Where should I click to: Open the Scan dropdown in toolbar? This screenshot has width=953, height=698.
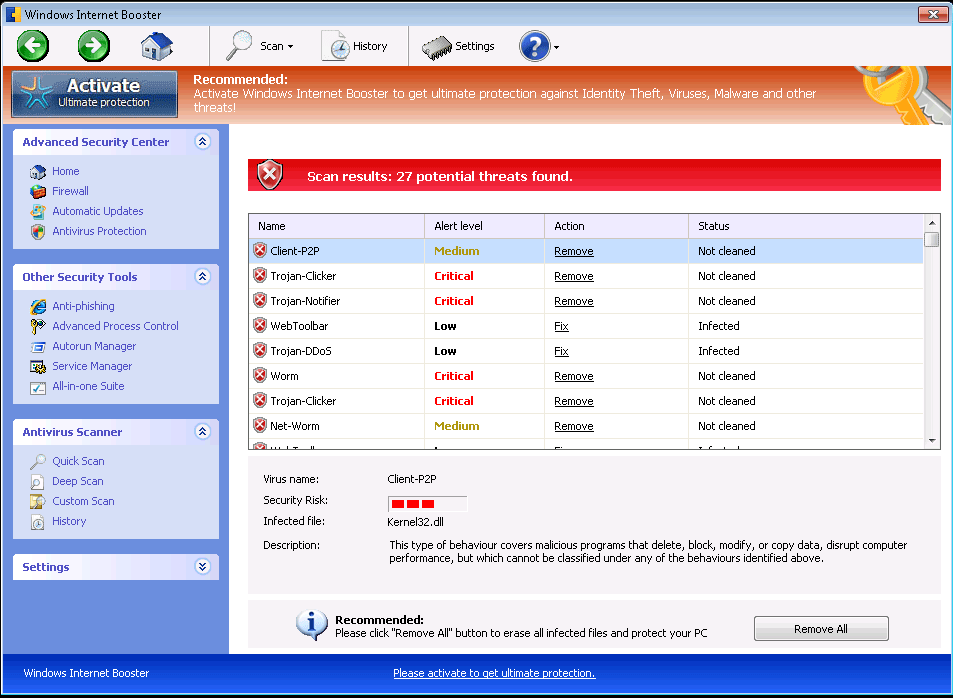(x=260, y=46)
